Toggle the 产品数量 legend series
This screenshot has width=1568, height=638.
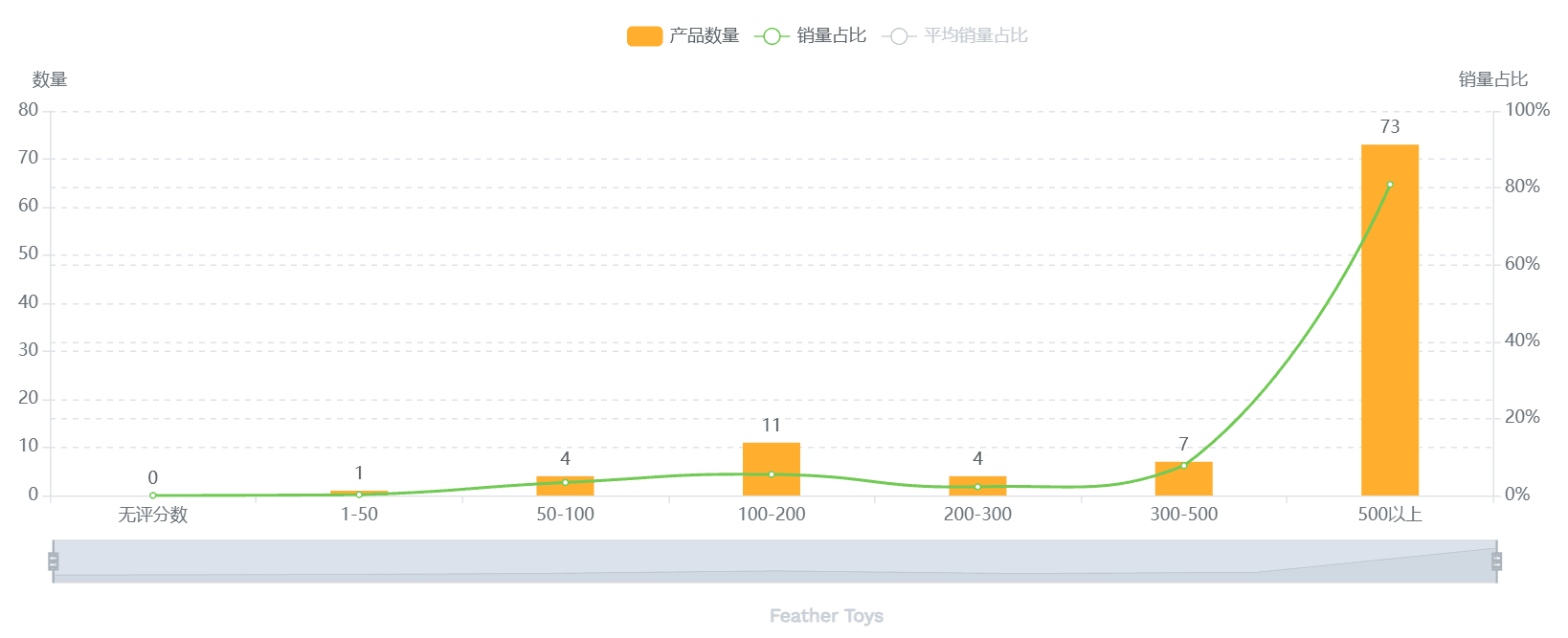[704, 36]
